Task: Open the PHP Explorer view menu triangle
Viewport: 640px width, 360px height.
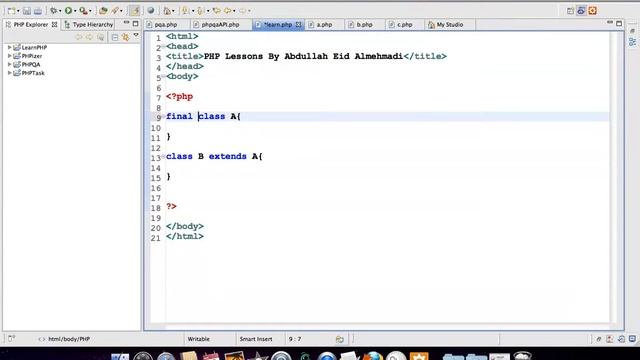Action: 136,36
